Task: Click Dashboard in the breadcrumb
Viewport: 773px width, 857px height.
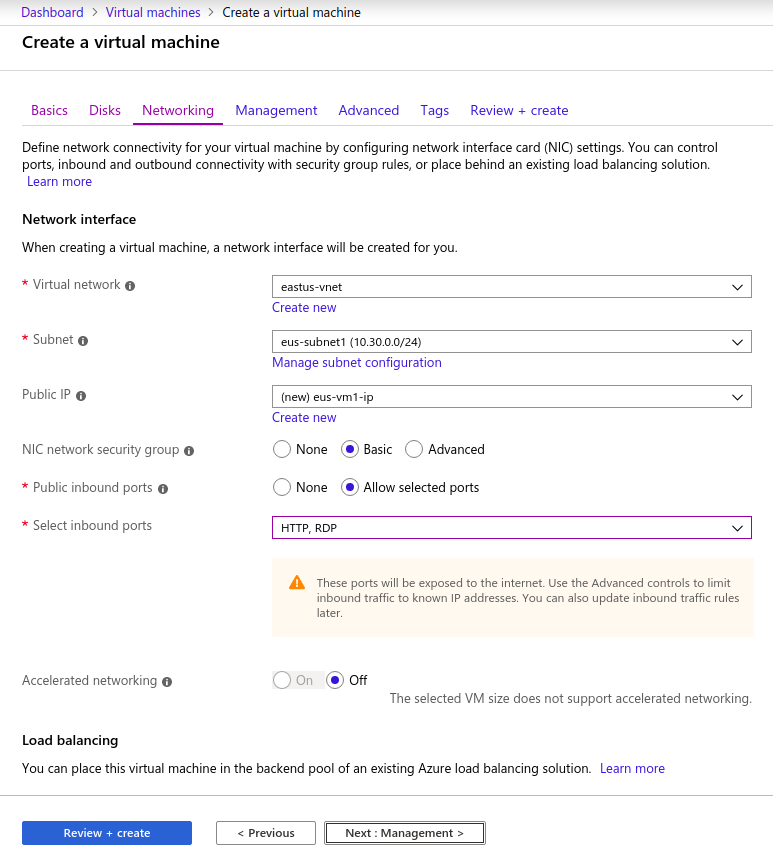Action: pos(52,13)
